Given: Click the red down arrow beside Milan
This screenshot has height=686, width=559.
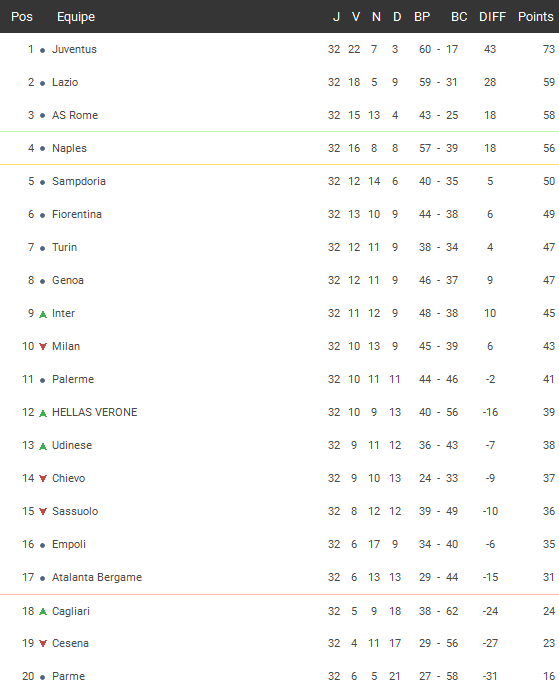Looking at the screenshot, I should click(x=43, y=346).
